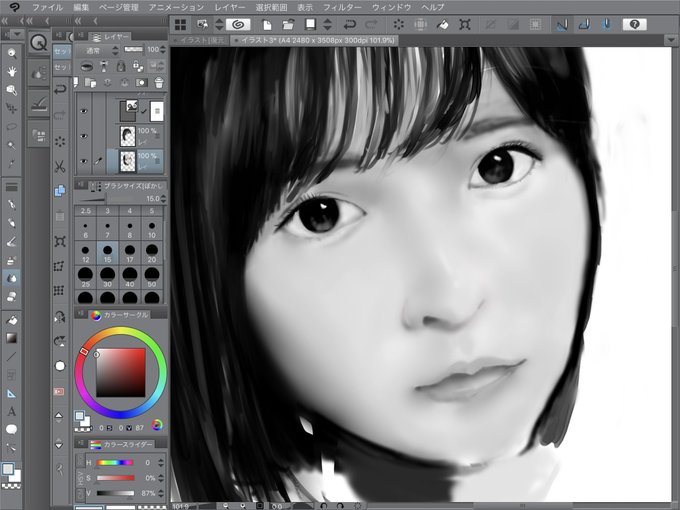Image resolution: width=680 pixels, height=510 pixels.
Task: Select the Balloon tool
Action: point(12,429)
